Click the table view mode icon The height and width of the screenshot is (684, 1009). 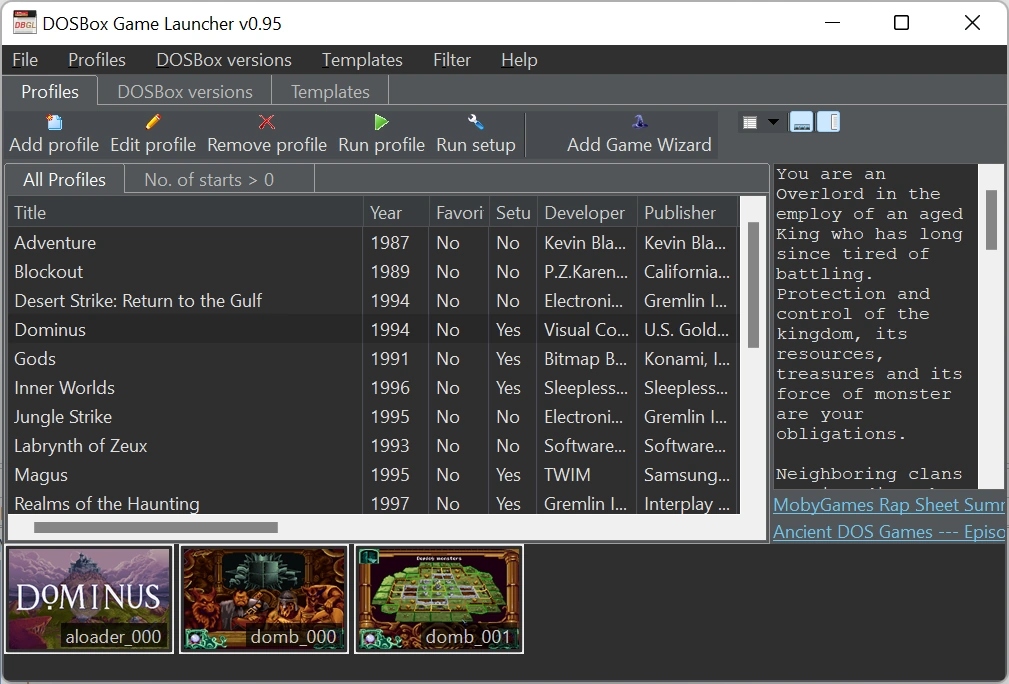coord(750,123)
